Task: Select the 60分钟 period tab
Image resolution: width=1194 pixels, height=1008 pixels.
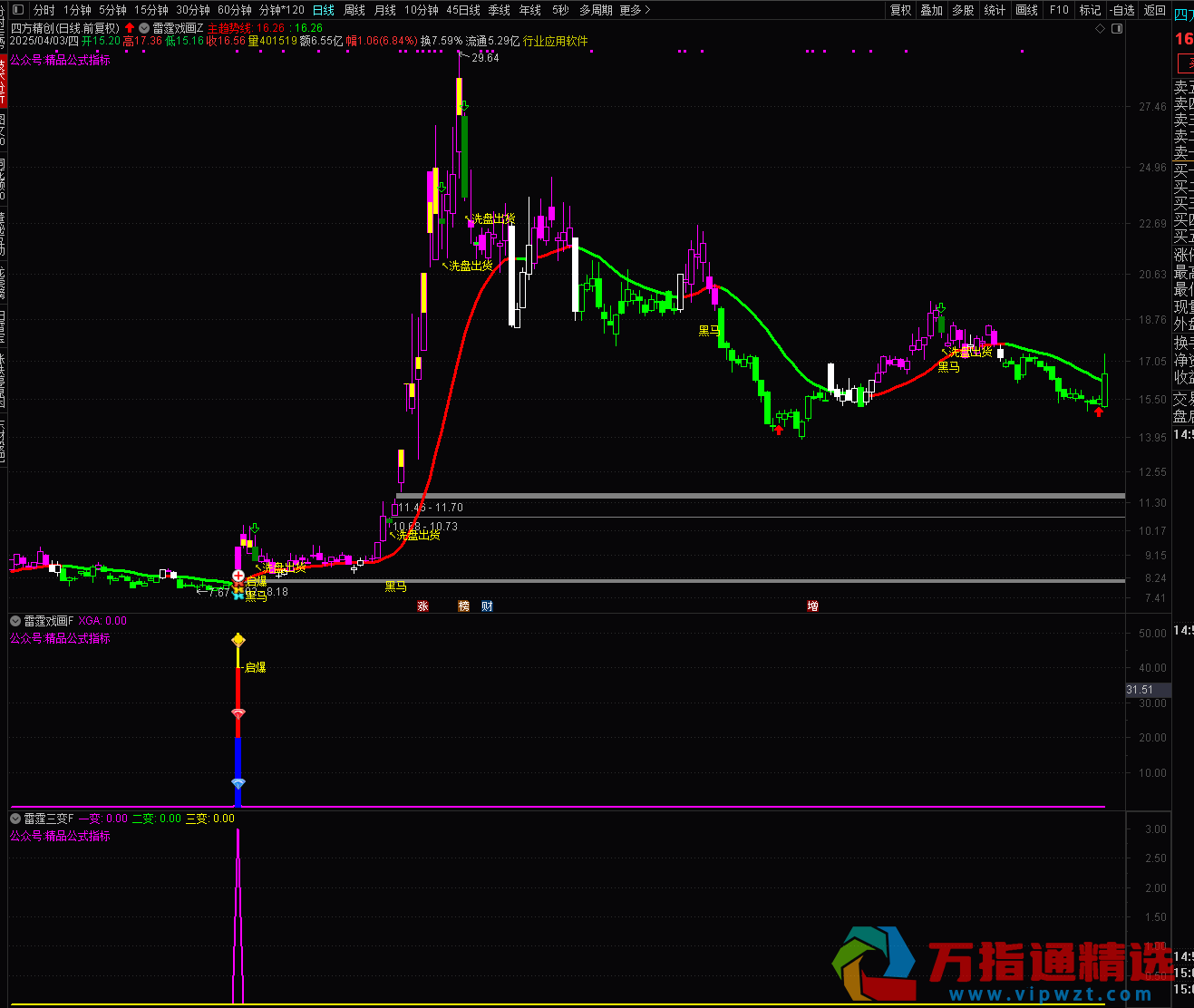Action: [x=235, y=10]
